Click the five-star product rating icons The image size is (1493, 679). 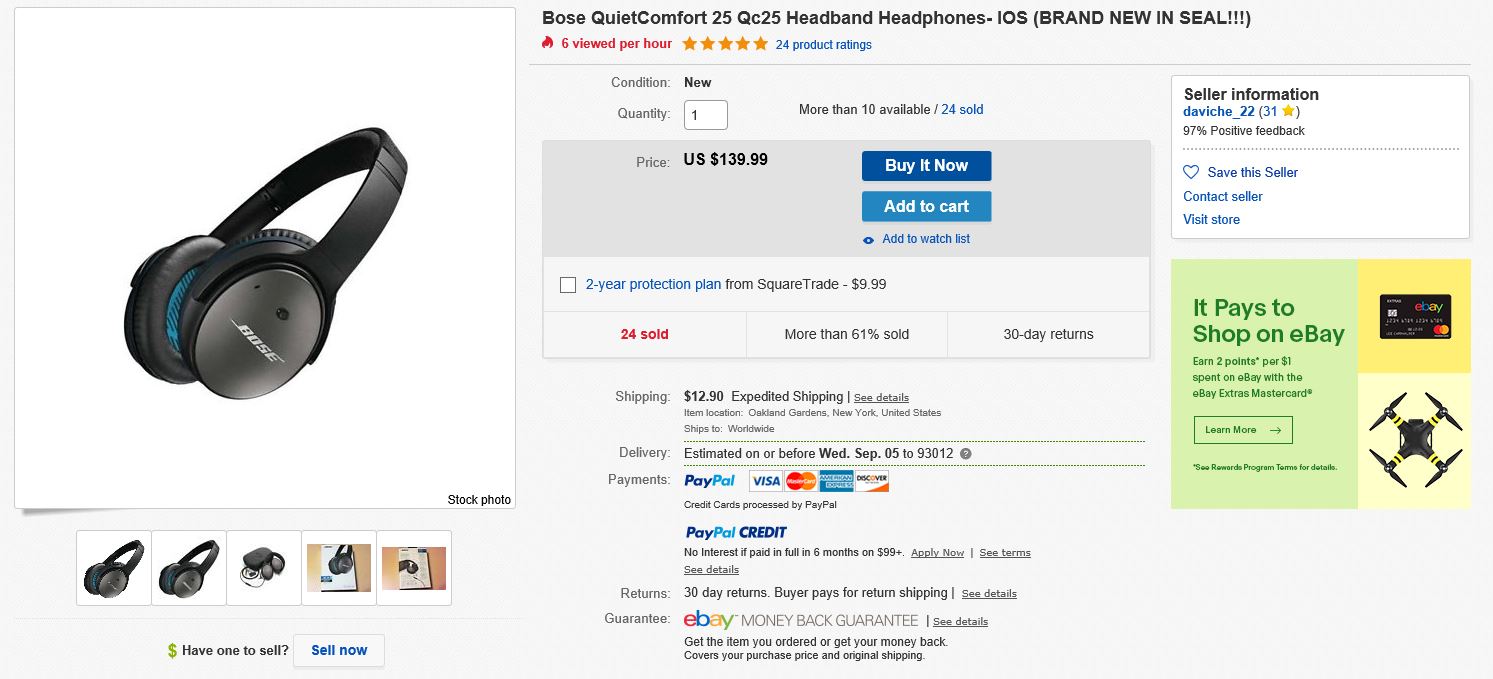[x=725, y=44]
